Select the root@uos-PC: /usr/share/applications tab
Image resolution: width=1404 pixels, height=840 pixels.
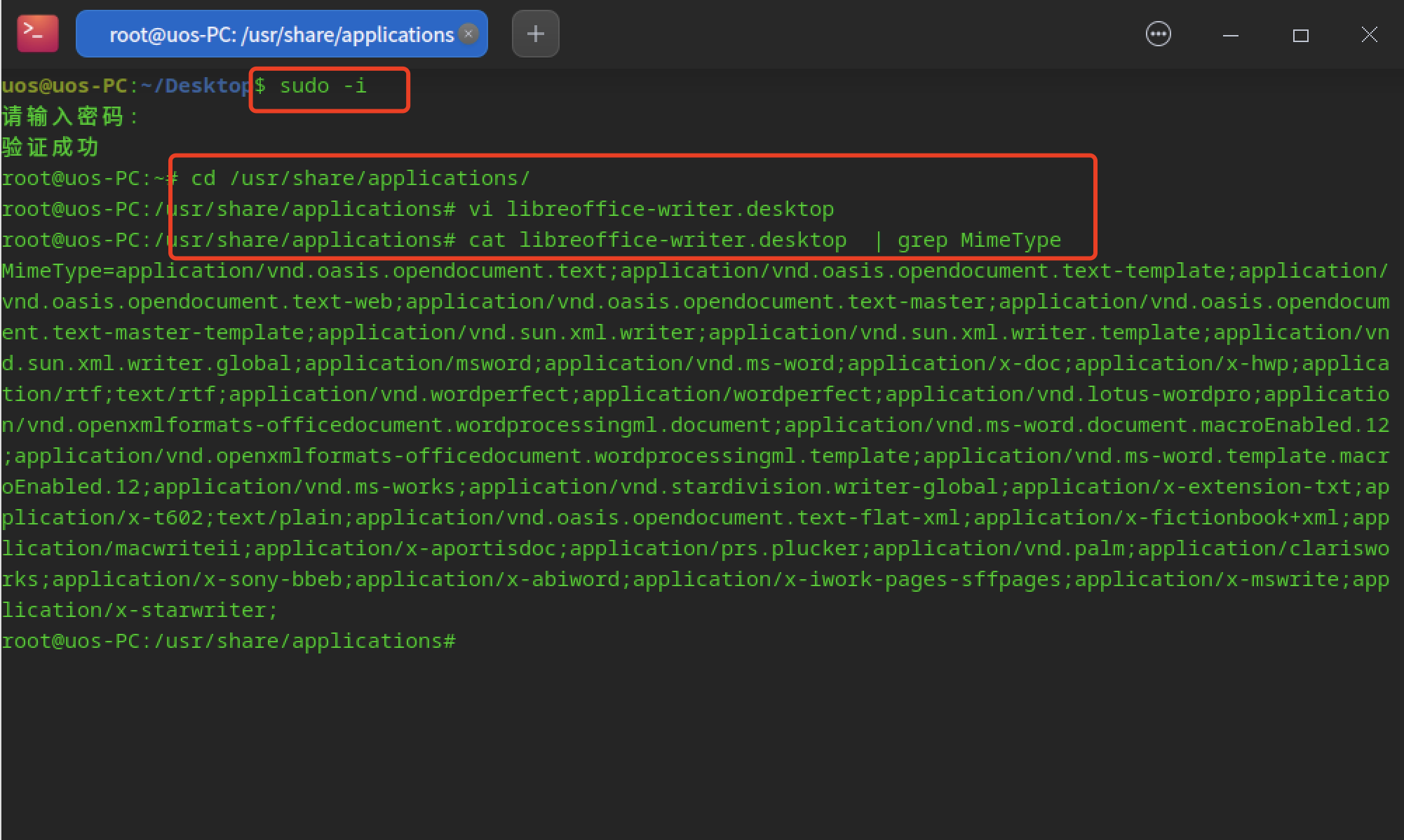281,34
